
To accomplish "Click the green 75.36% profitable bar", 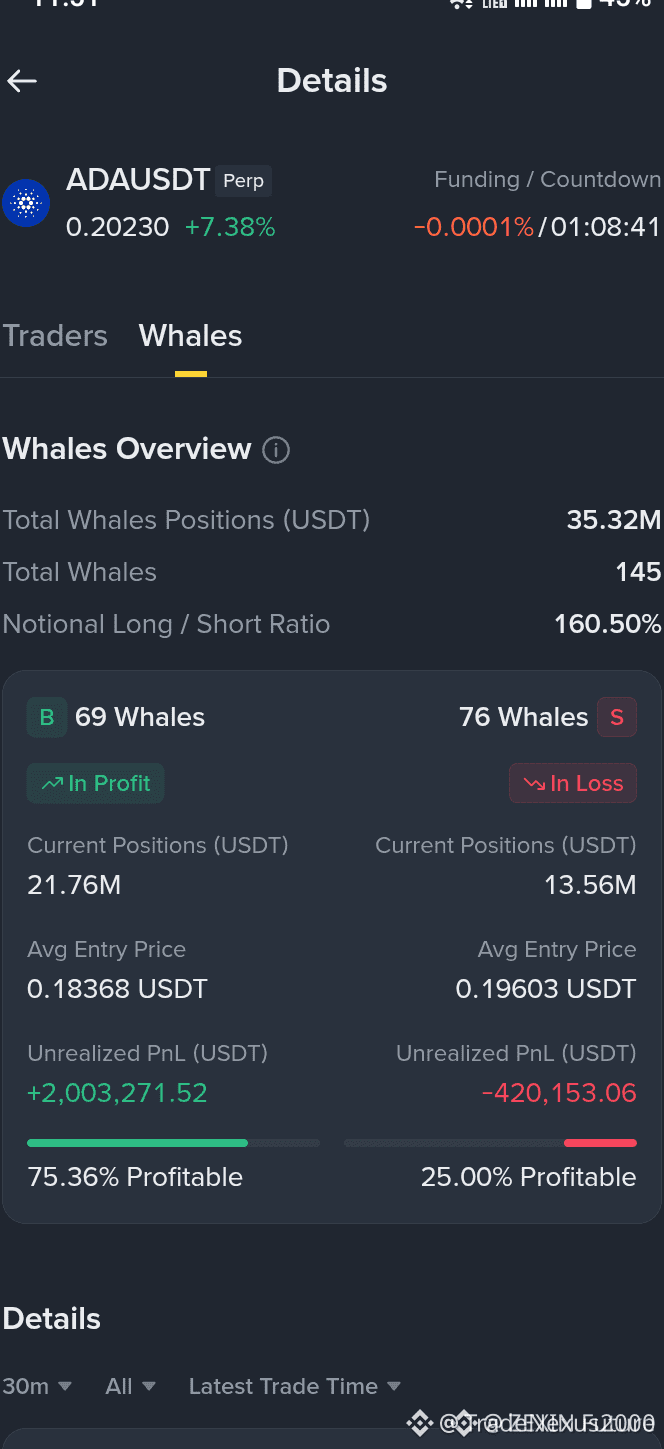I will [137, 1142].
